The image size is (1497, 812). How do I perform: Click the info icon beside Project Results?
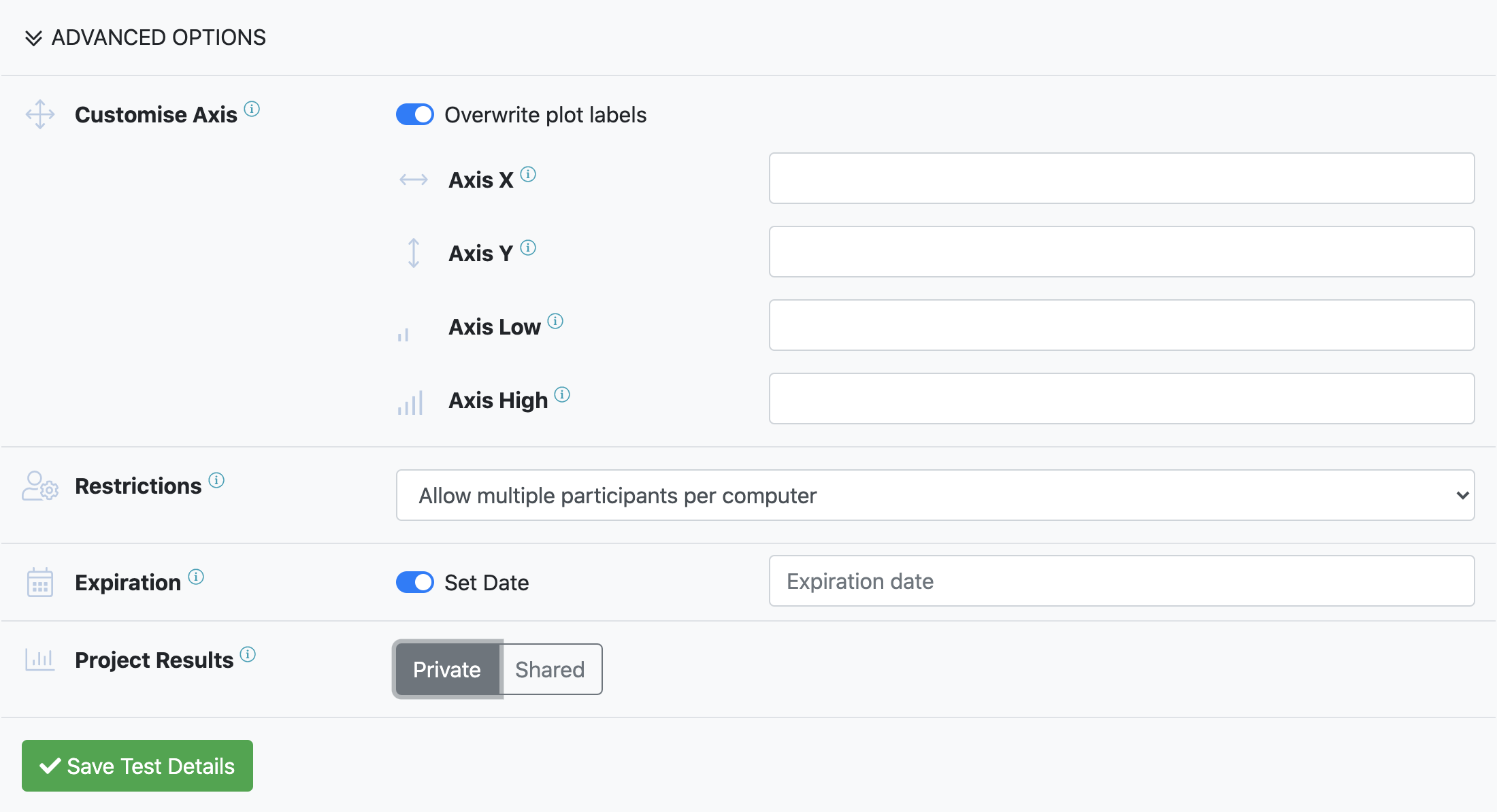(x=248, y=654)
